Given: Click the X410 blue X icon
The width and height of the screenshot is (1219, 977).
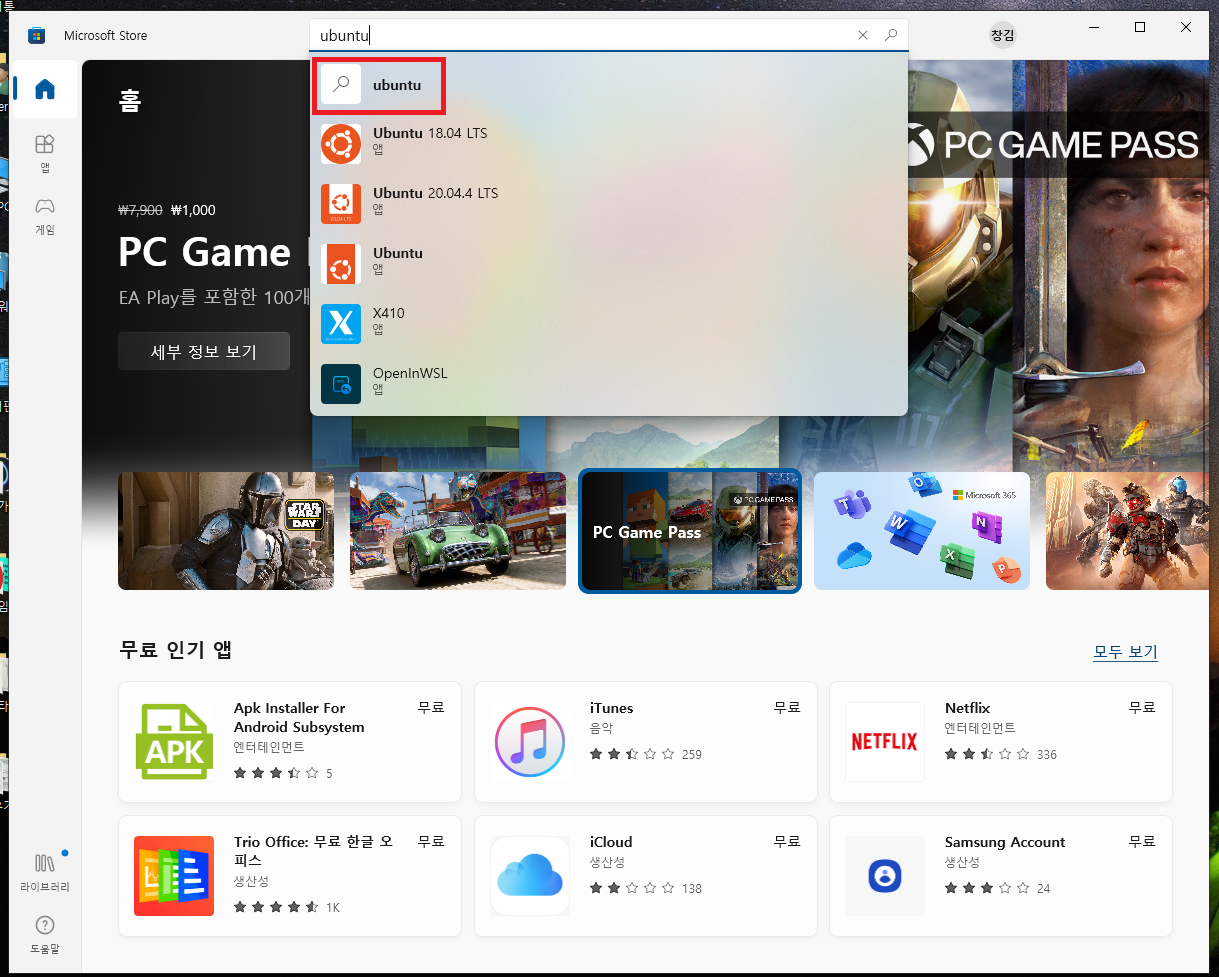Looking at the screenshot, I should [341, 324].
